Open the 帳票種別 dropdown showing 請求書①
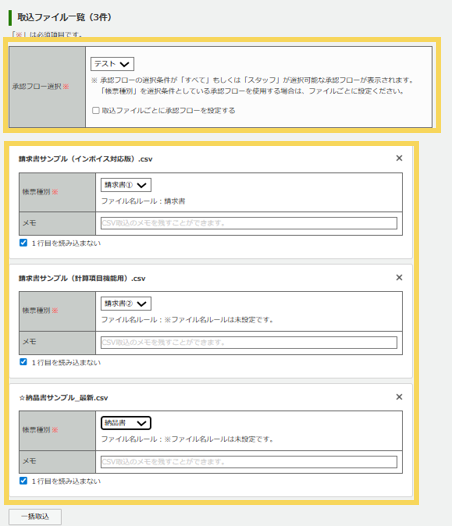452x526 pixels. coord(126,185)
